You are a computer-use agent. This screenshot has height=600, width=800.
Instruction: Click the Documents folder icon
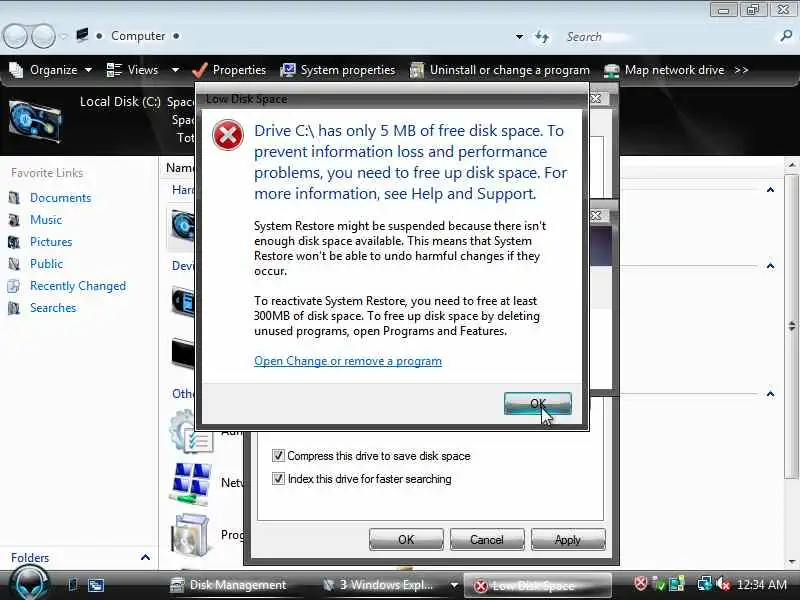click(x=14, y=198)
